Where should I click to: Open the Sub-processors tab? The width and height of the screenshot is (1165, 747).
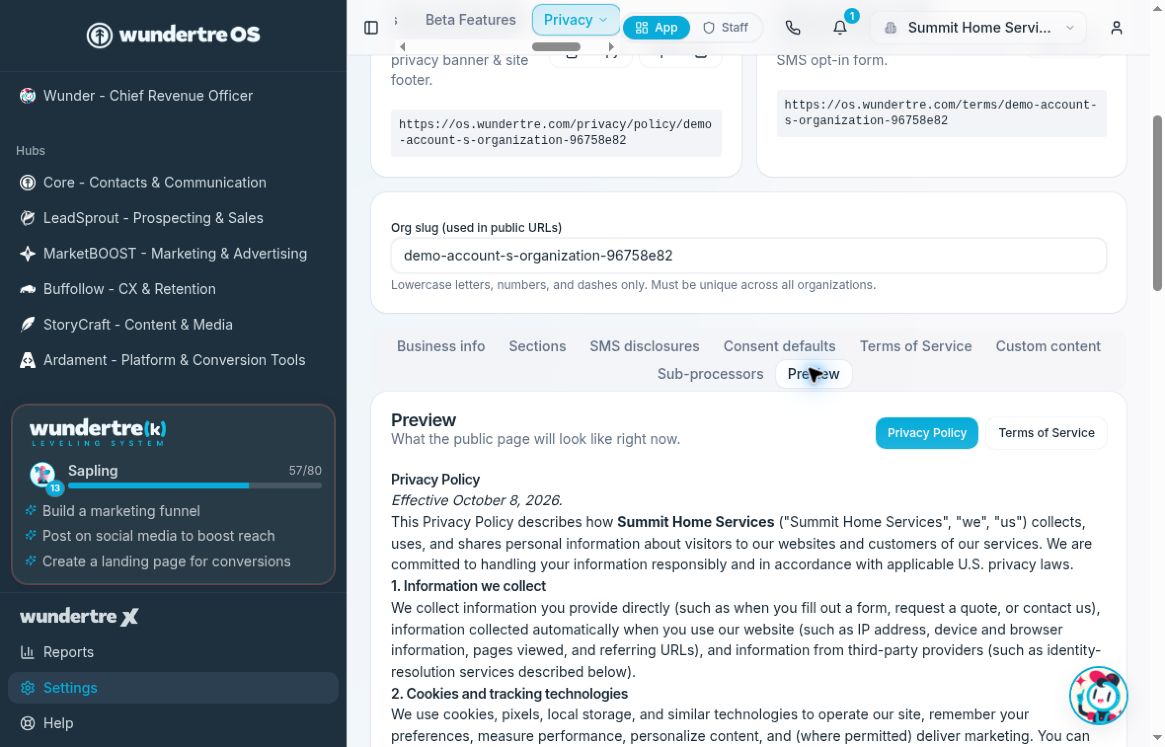pos(710,374)
